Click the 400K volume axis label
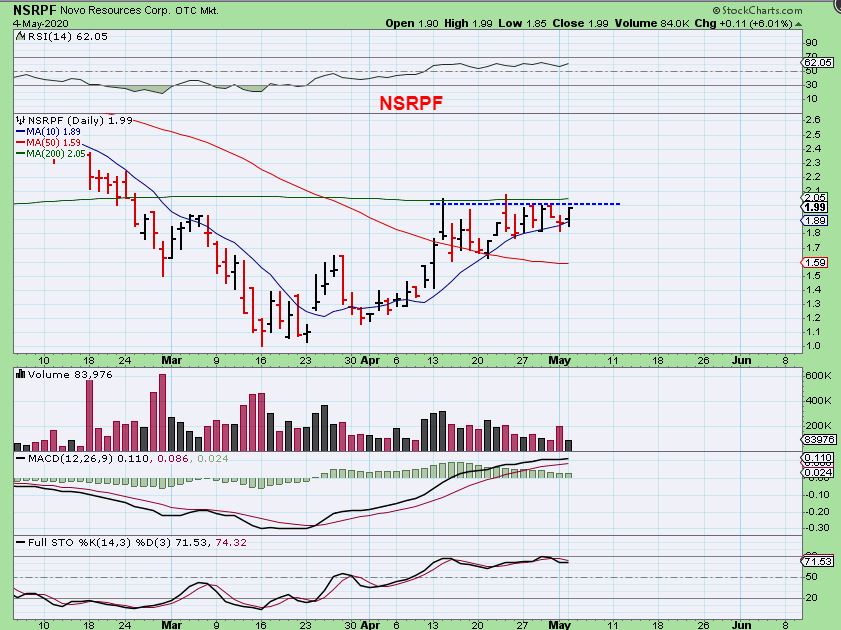The height and width of the screenshot is (630, 841). coord(818,401)
